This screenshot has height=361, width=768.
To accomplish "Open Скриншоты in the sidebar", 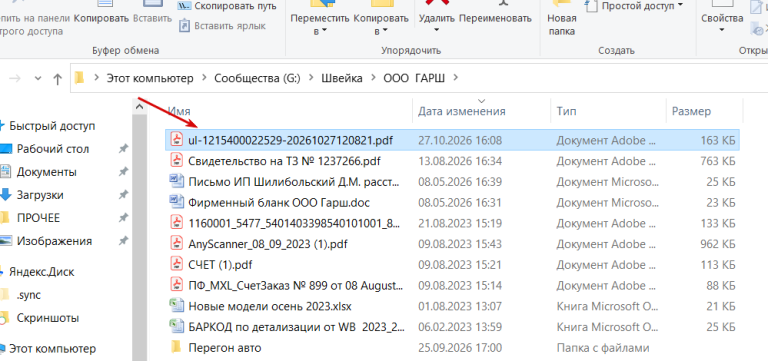I will coord(48,318).
